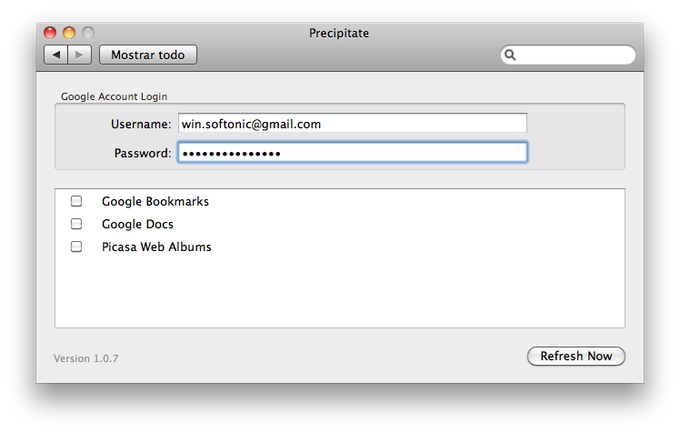Select the Google Bookmarks list row label
680x433 pixels.
[155, 201]
